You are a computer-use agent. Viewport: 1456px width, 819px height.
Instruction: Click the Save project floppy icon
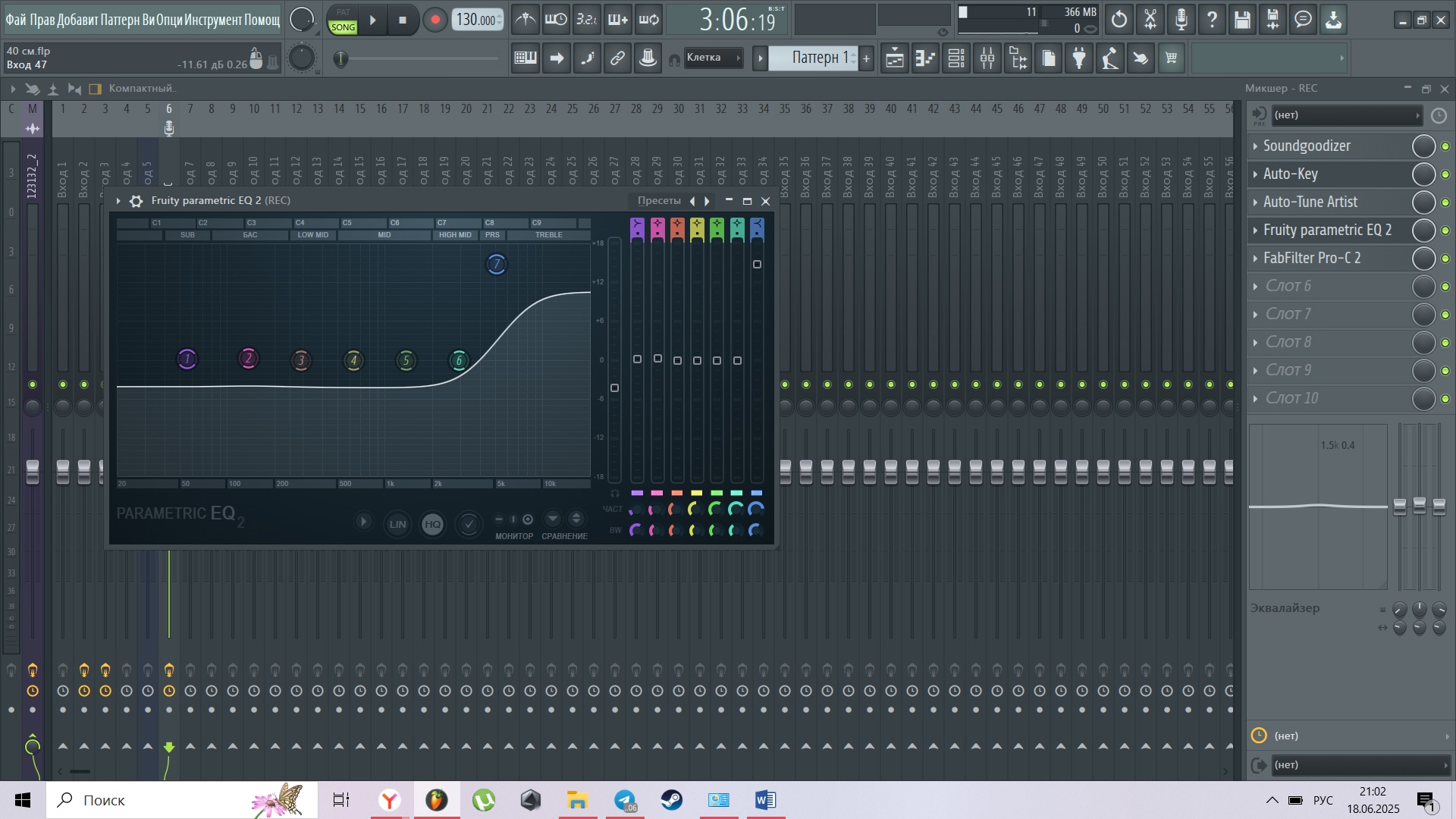pyautogui.click(x=1242, y=20)
